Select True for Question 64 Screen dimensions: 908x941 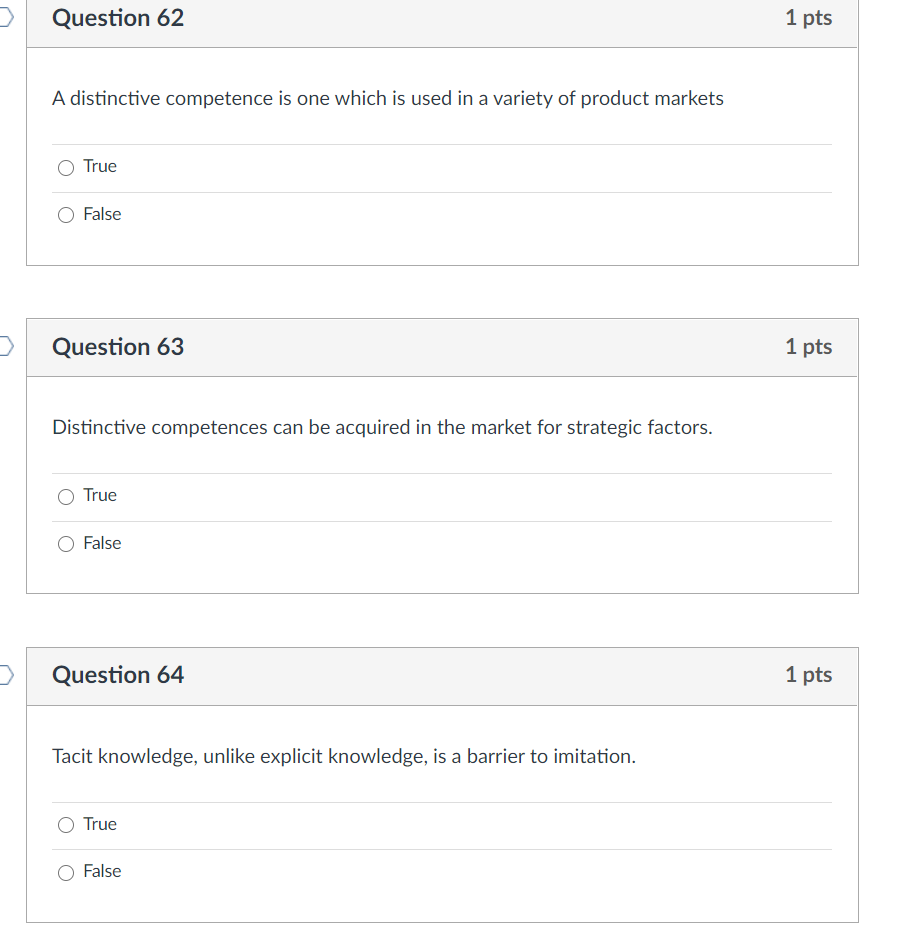[64, 824]
